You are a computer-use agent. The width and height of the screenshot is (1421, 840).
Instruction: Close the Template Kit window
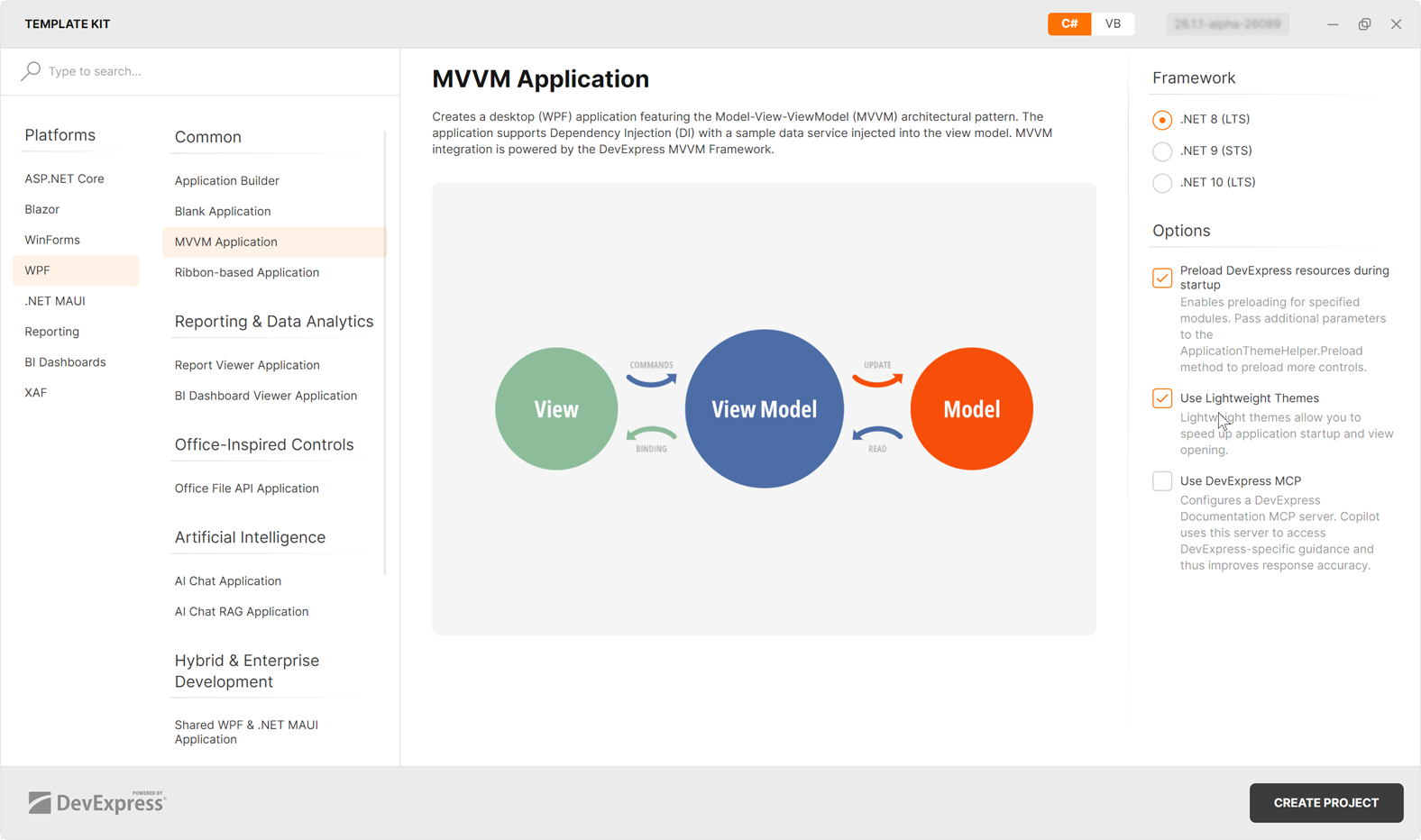[1396, 24]
